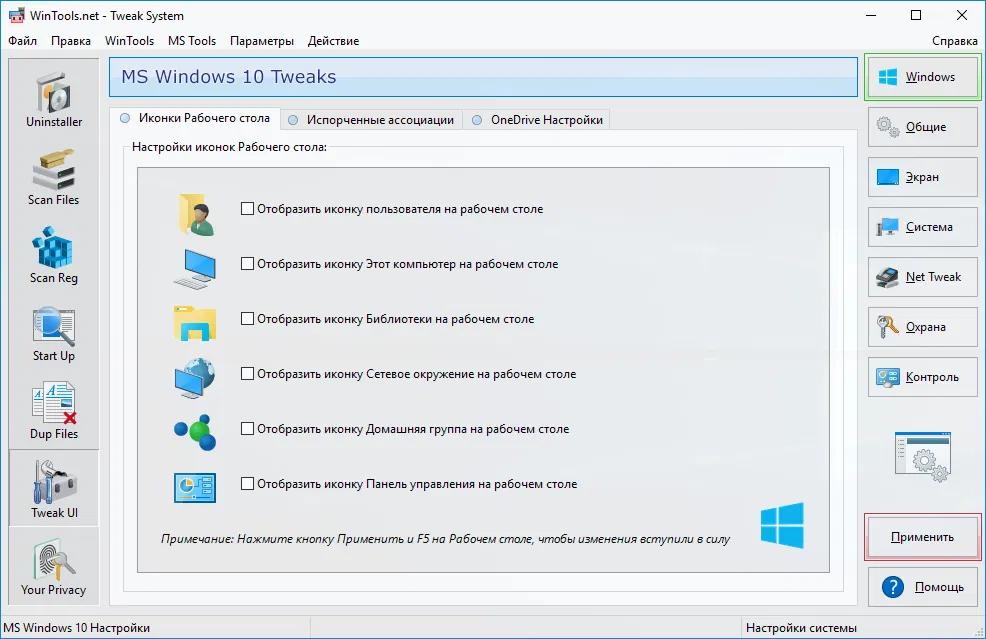The height and width of the screenshot is (639, 986).
Task: Open the Экран settings category
Action: (x=922, y=177)
